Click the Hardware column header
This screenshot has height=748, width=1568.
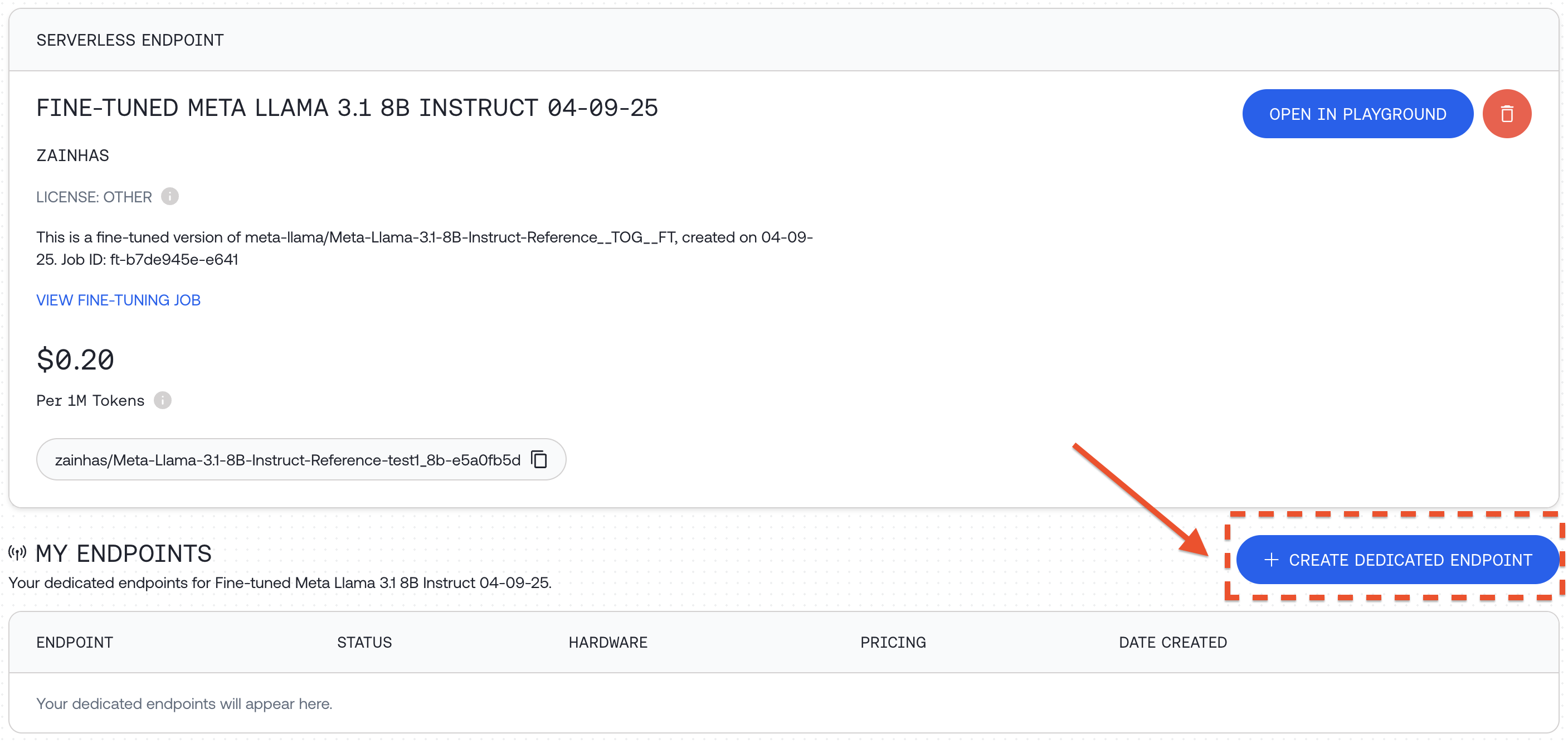pos(607,642)
